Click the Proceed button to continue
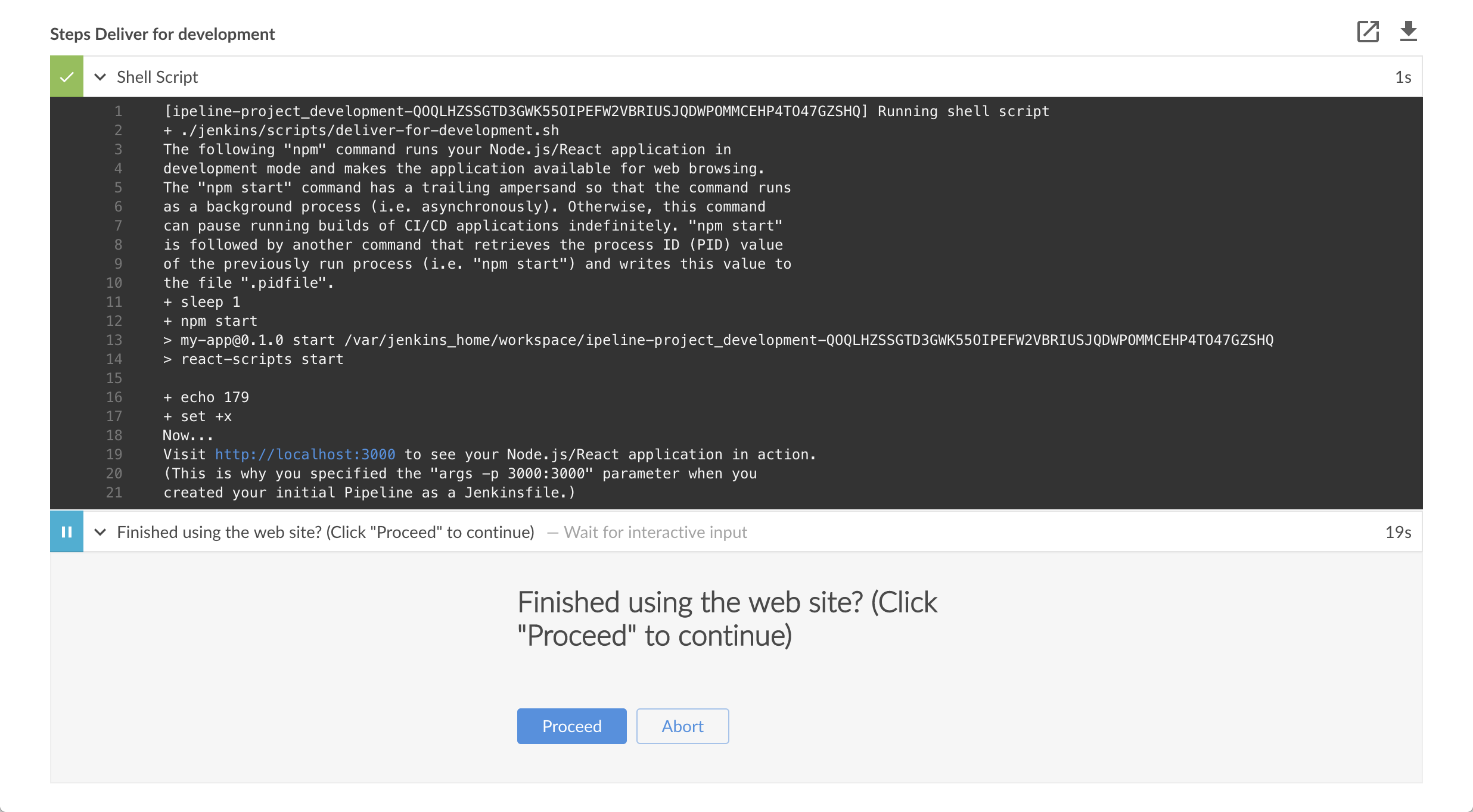1473x812 pixels. pyautogui.click(x=571, y=726)
